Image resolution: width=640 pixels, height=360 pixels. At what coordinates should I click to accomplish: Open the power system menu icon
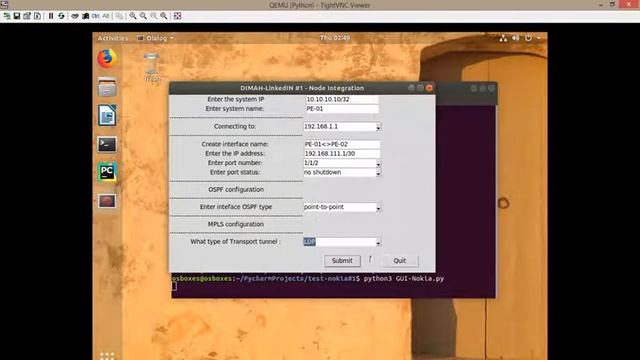click(x=529, y=38)
